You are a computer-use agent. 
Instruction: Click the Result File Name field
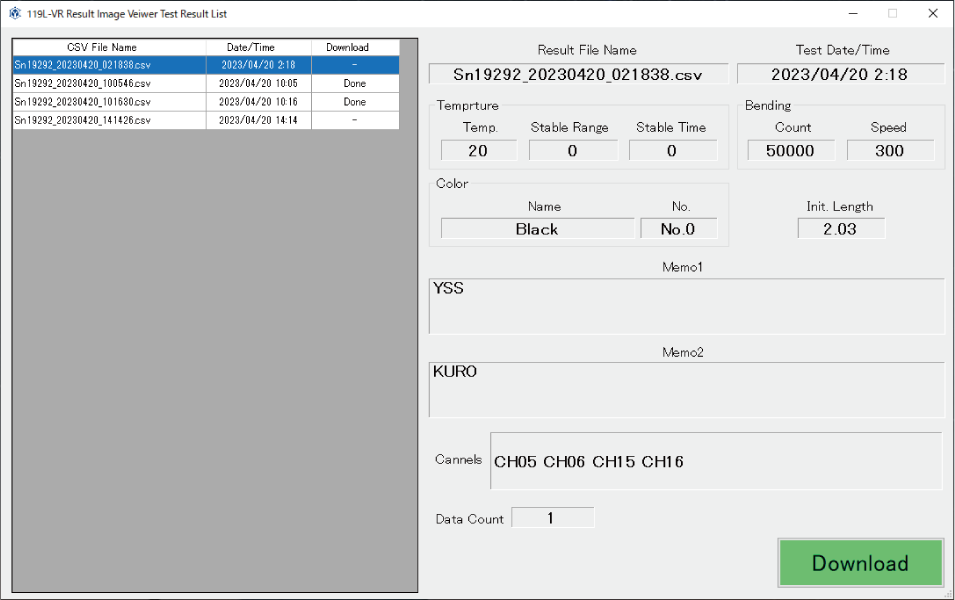coord(579,74)
